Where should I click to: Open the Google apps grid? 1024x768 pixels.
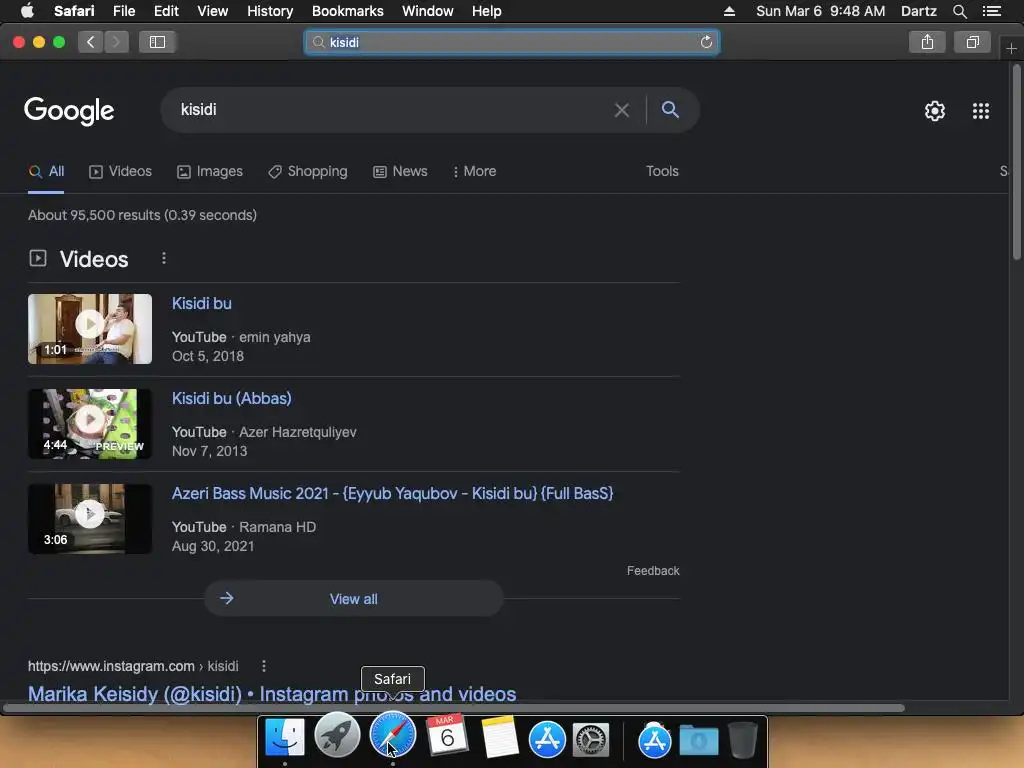981,111
